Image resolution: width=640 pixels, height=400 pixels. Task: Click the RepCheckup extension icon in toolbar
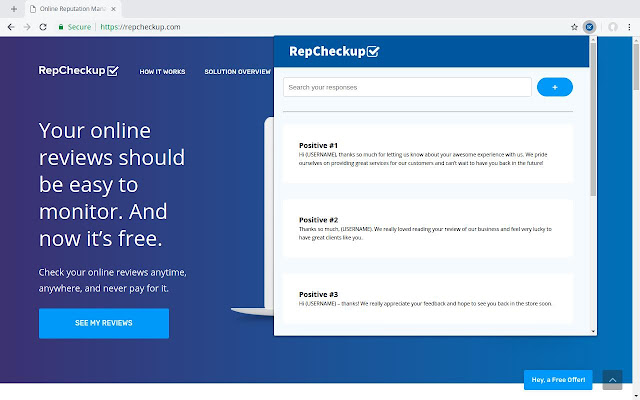tap(589, 27)
